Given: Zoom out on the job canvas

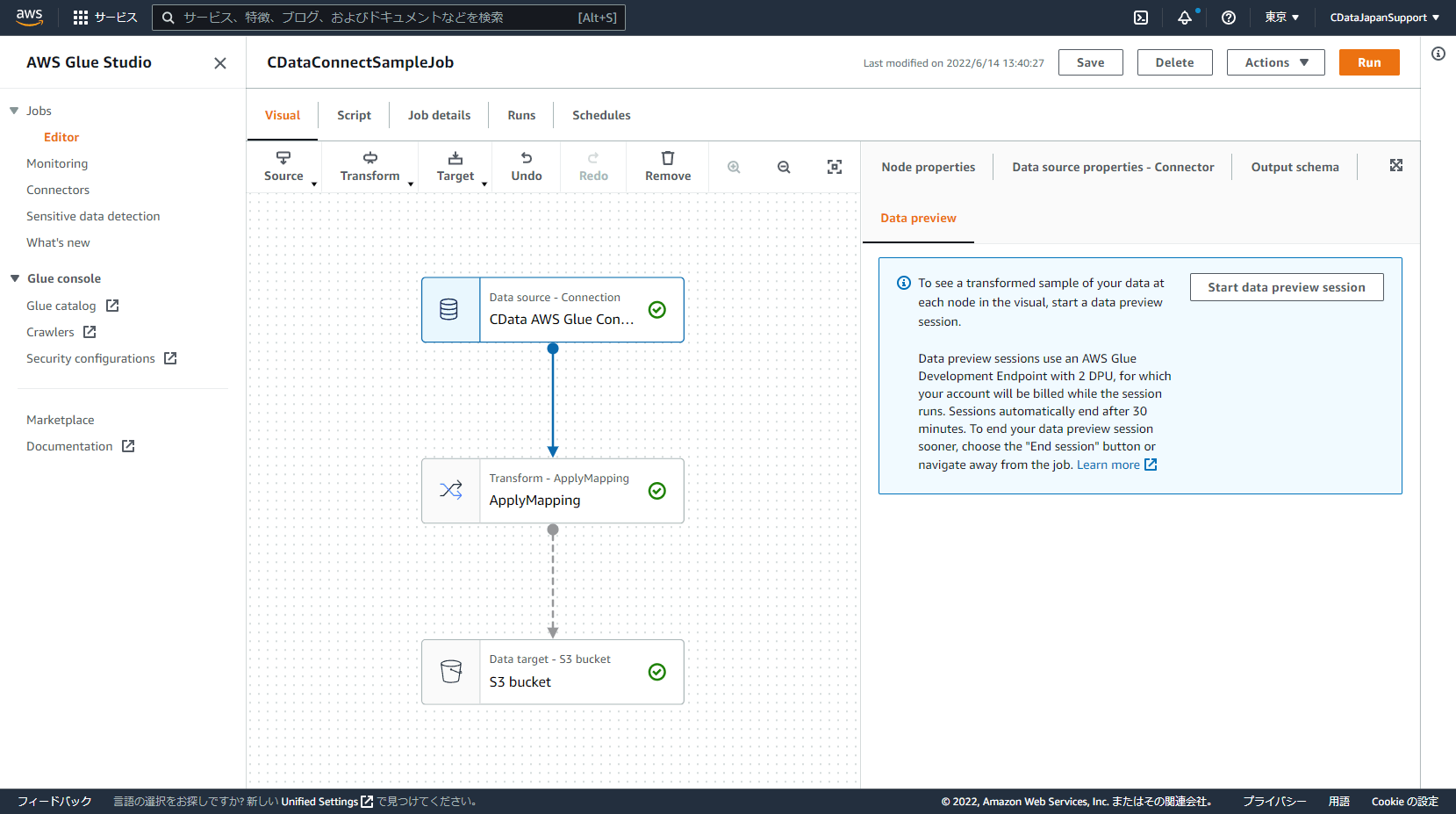Looking at the screenshot, I should (784, 167).
